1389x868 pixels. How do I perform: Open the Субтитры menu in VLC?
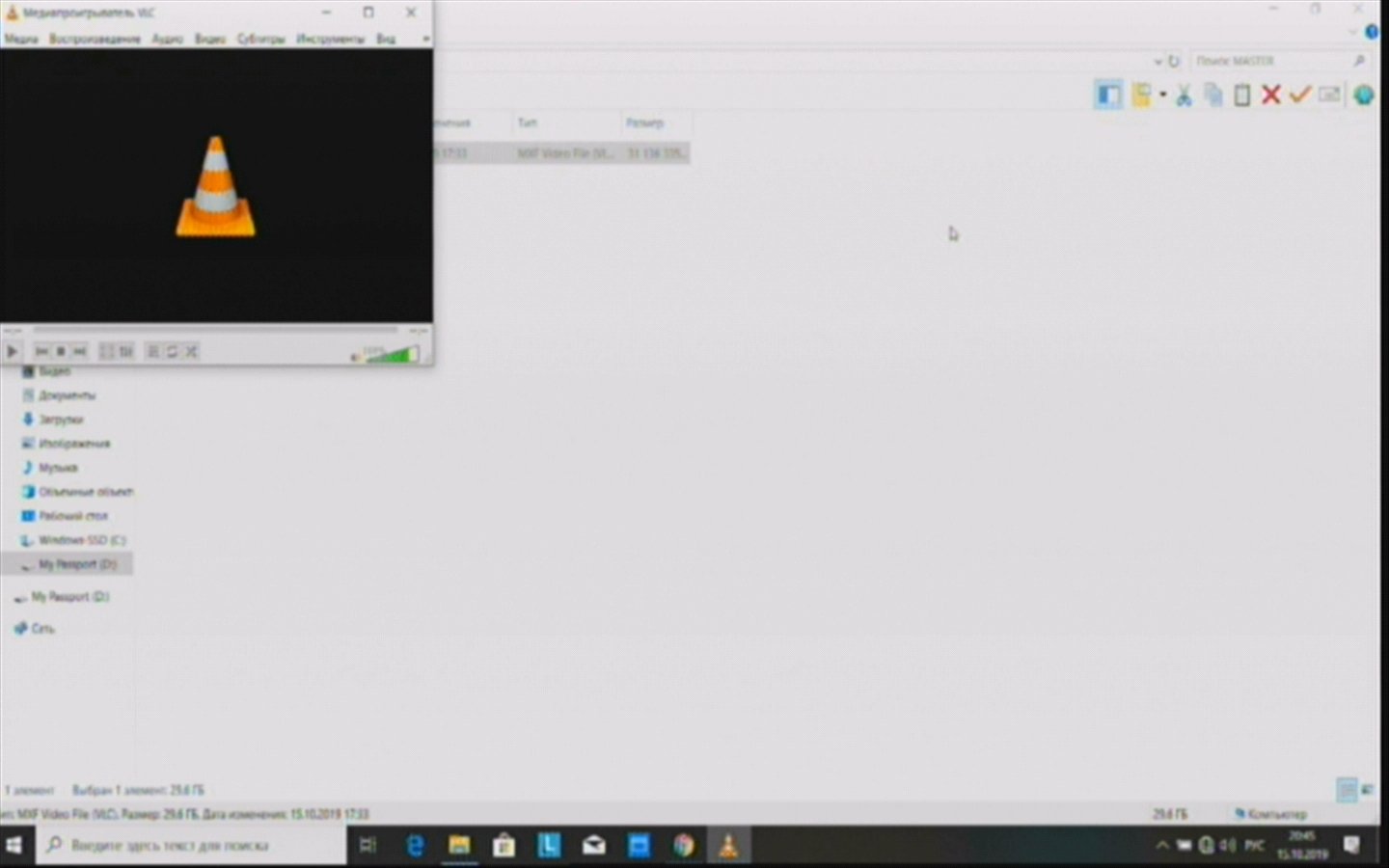(x=261, y=40)
